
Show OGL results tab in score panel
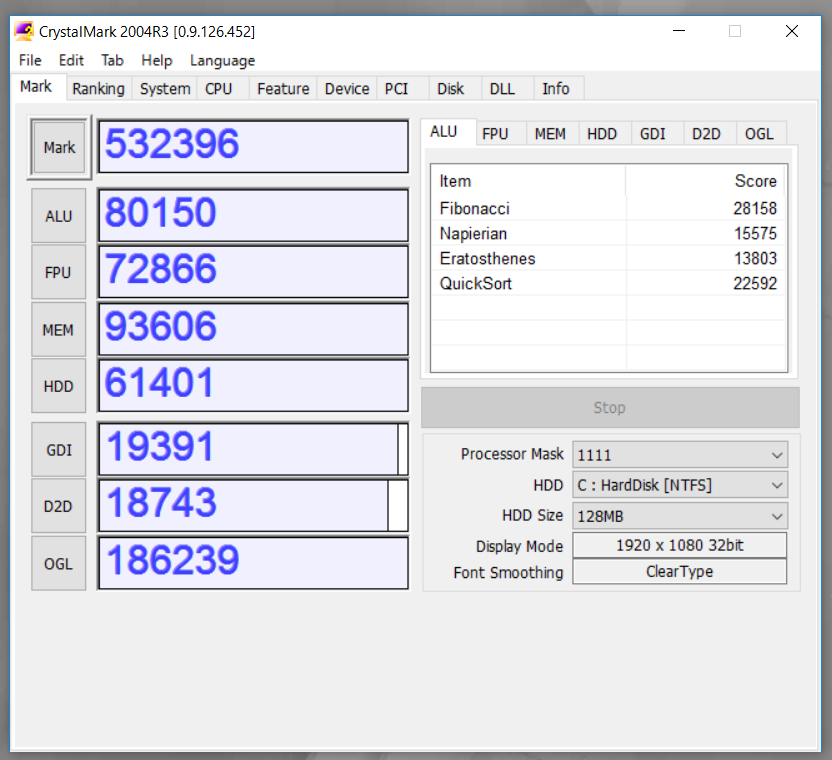tap(759, 134)
